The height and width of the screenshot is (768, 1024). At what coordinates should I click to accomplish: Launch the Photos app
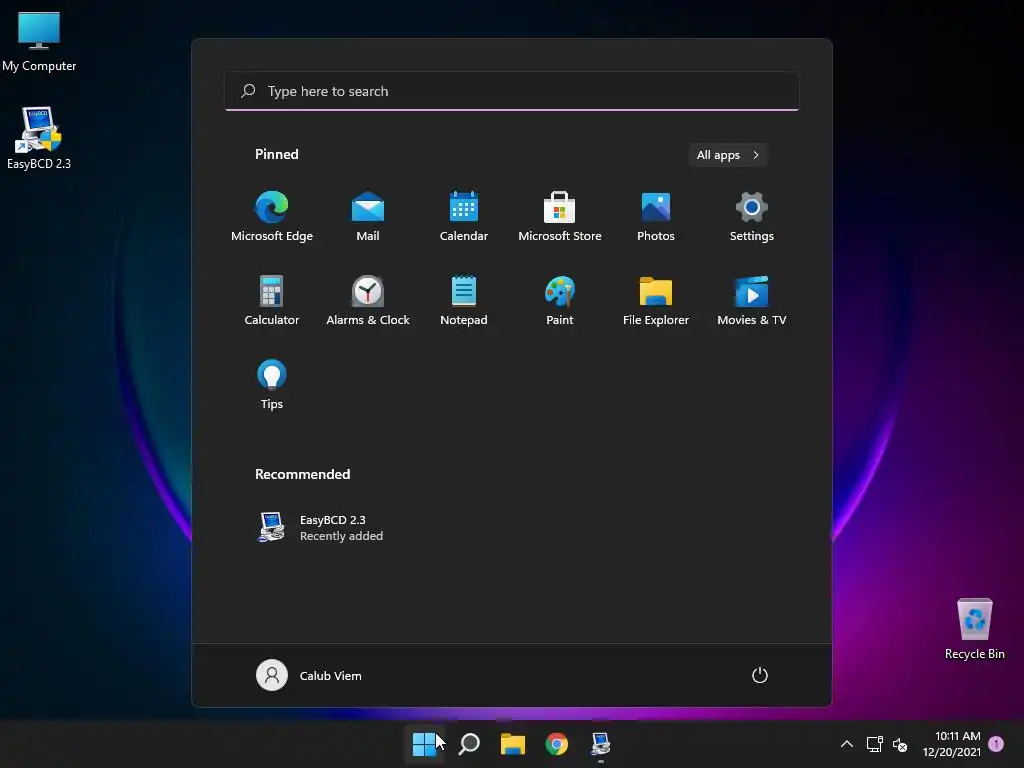coord(656,217)
